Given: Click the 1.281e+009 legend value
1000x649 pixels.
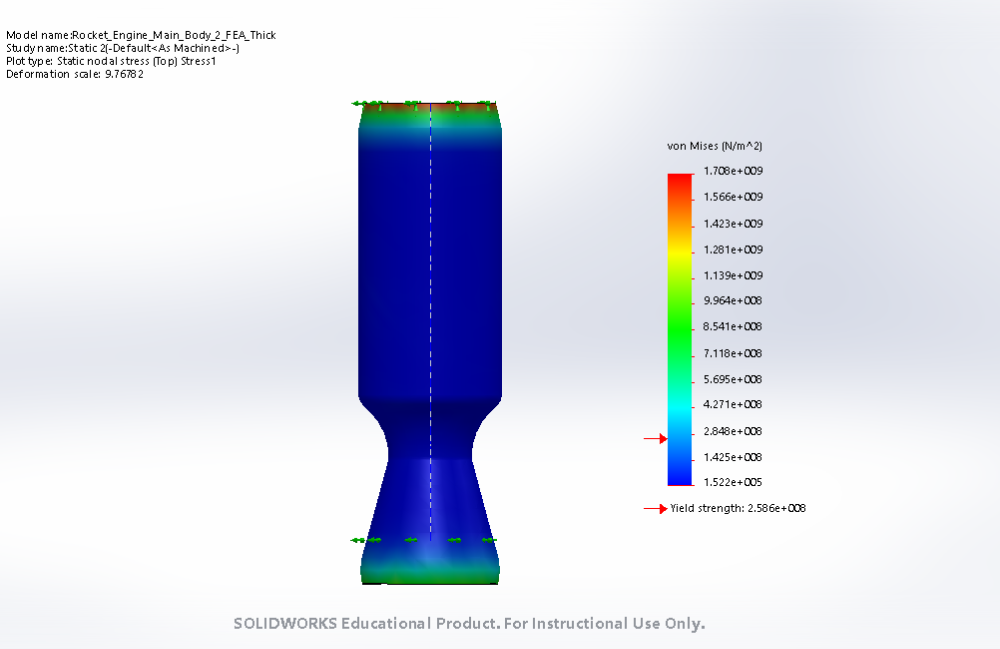Looking at the screenshot, I should click(x=733, y=250).
